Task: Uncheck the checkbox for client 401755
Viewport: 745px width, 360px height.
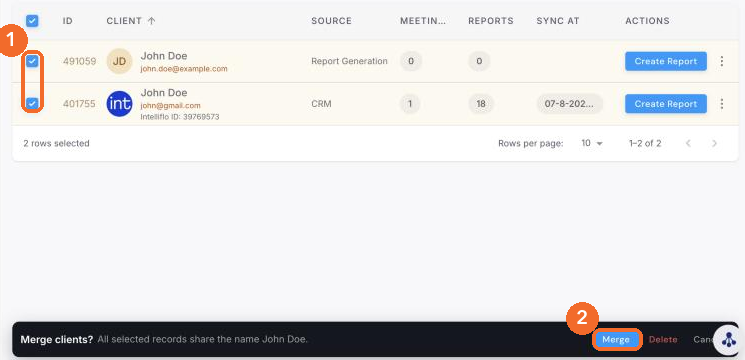Action: [32, 103]
